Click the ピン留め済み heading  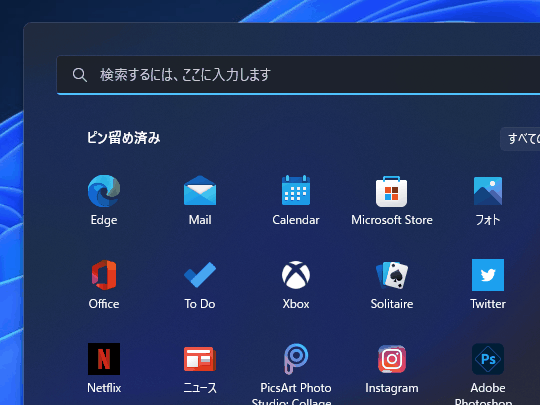tap(123, 138)
